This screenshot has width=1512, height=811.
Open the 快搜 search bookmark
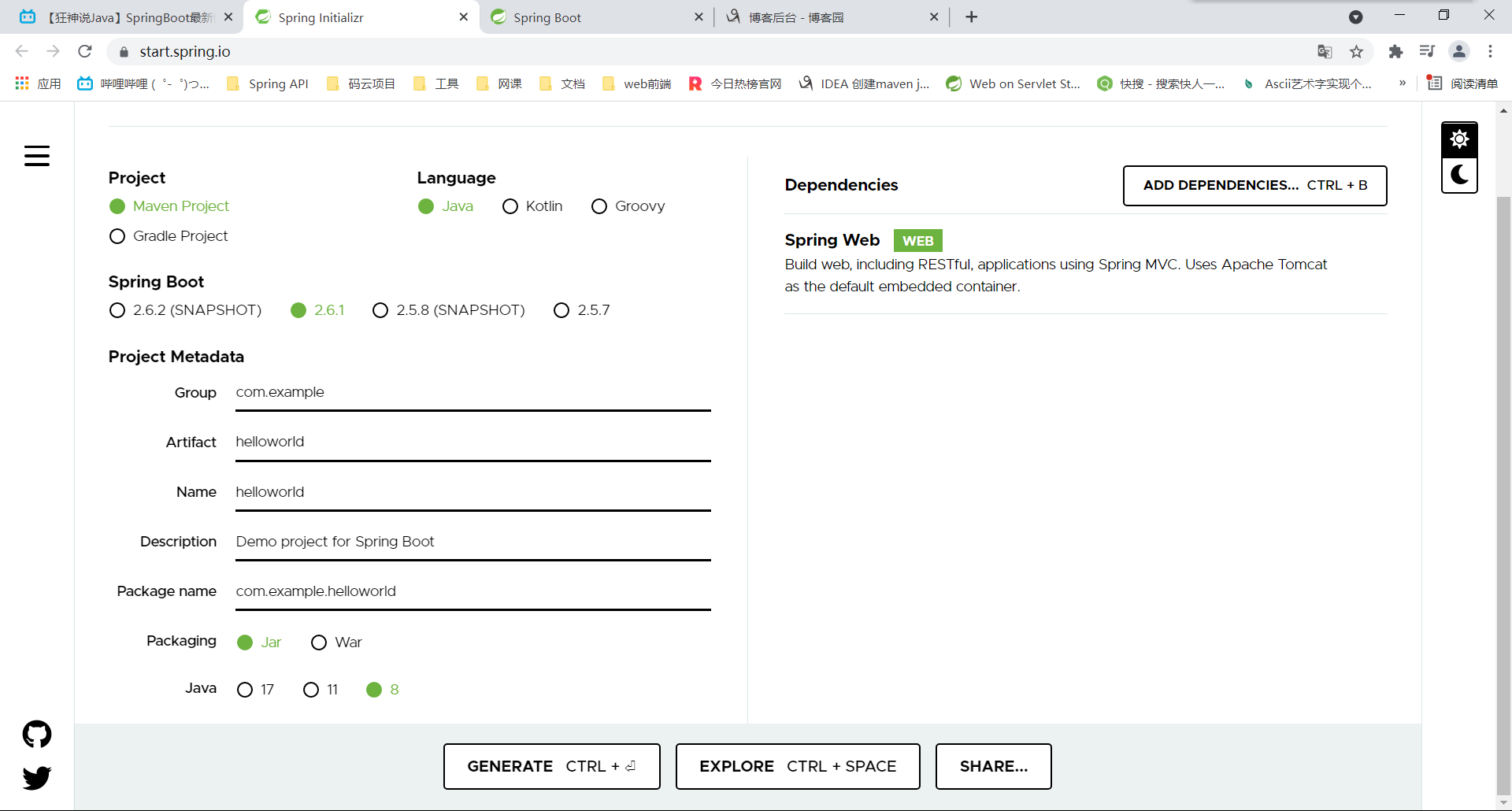(x=1161, y=83)
